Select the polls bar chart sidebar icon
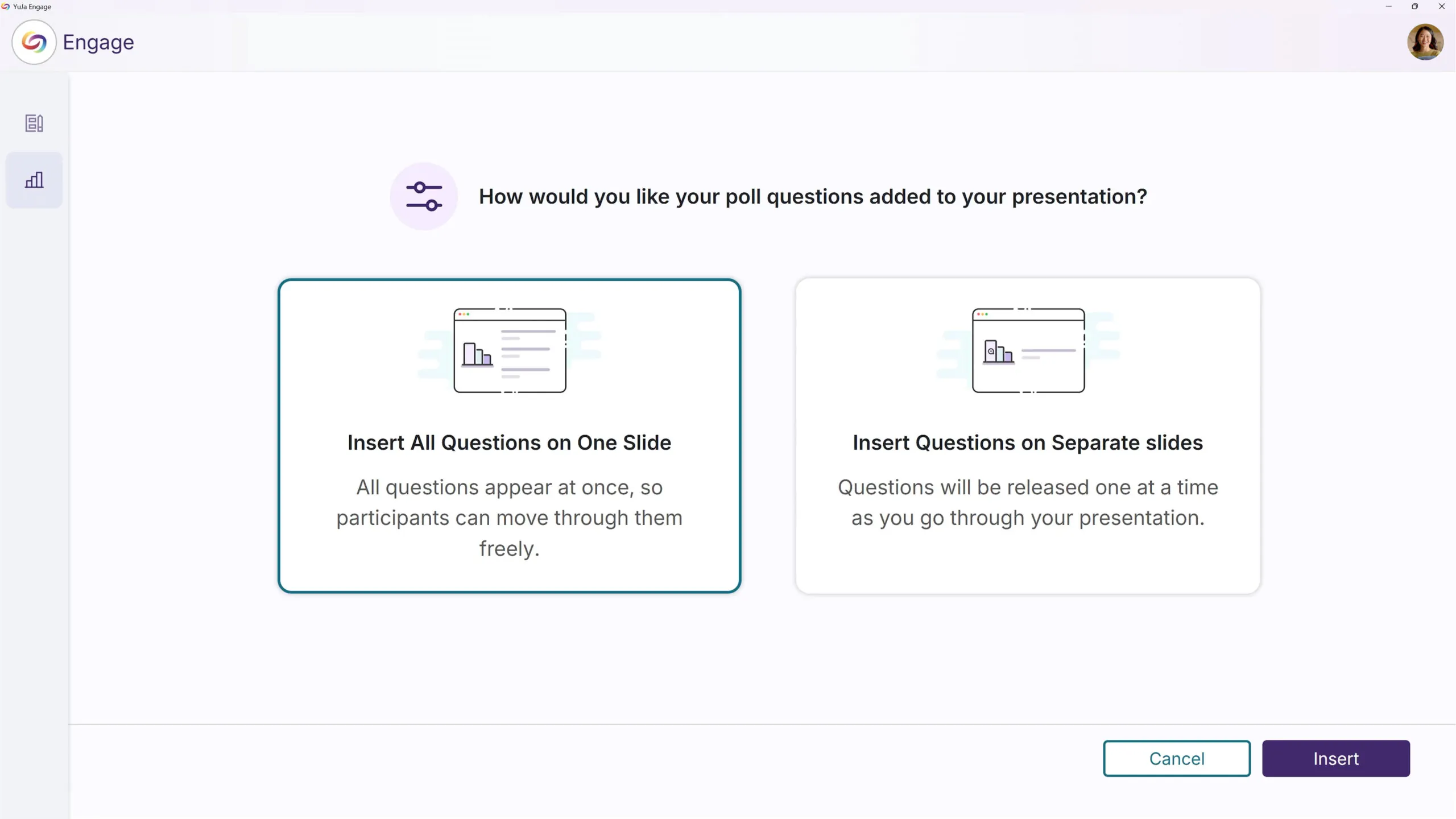This screenshot has height=819, width=1456. [x=34, y=180]
